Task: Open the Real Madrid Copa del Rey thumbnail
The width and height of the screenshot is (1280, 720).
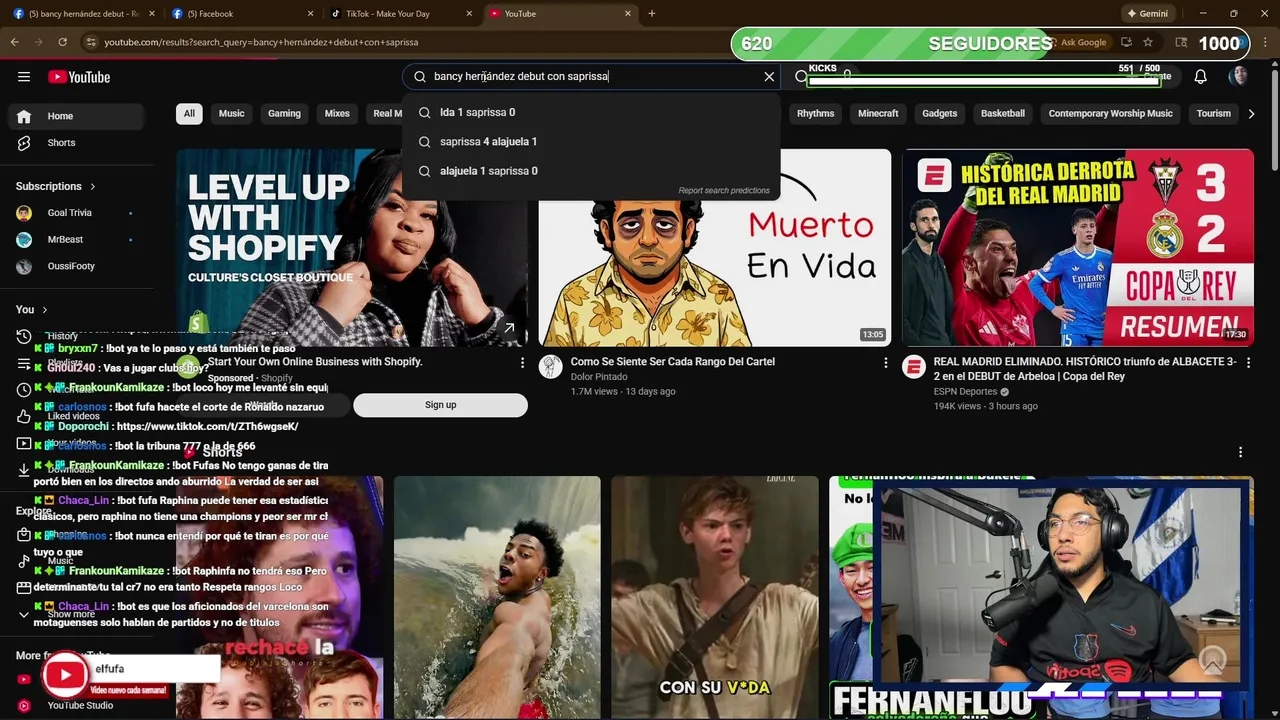Action: [x=1078, y=247]
